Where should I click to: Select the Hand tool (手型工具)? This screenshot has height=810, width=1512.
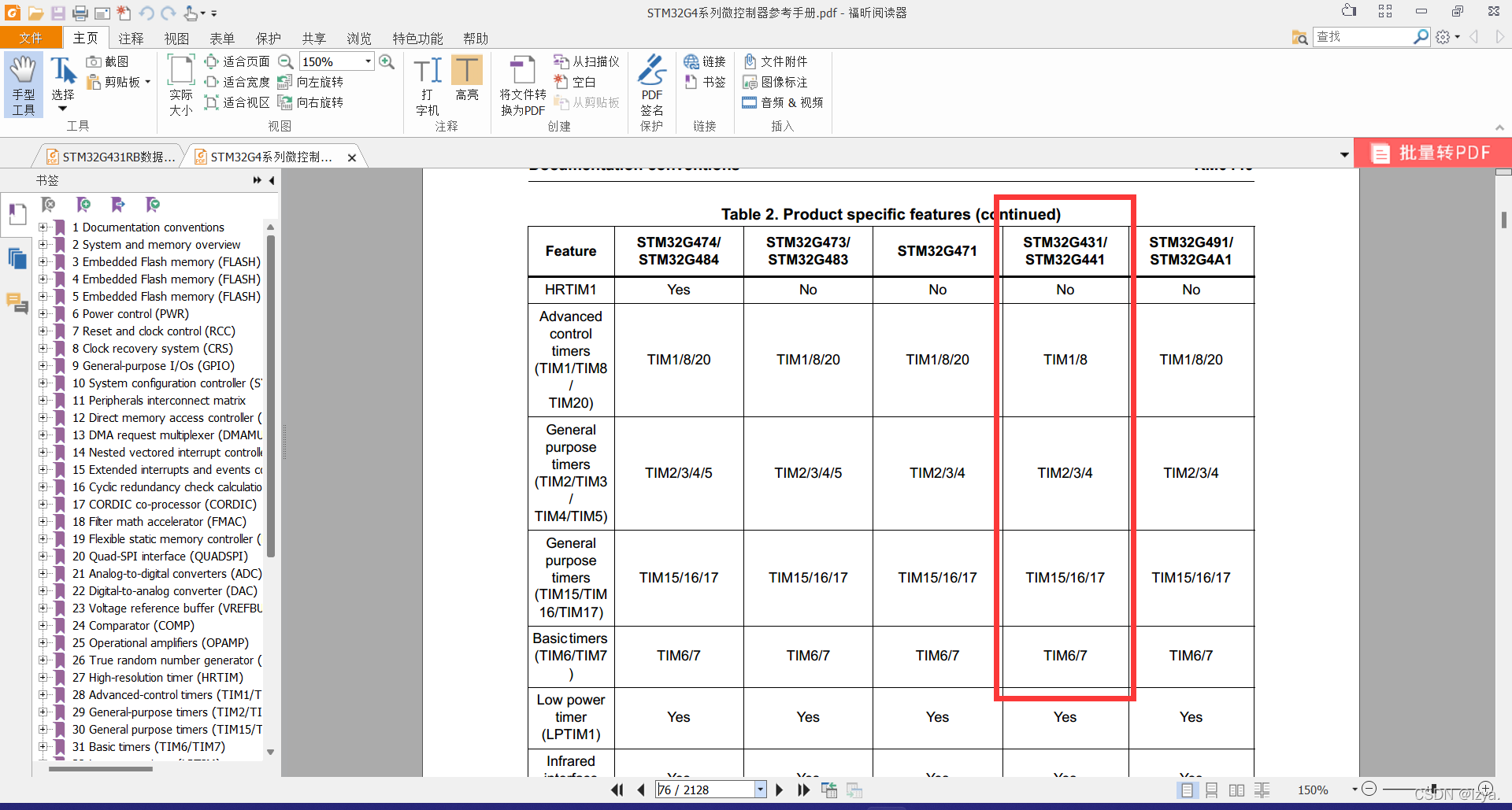point(24,85)
